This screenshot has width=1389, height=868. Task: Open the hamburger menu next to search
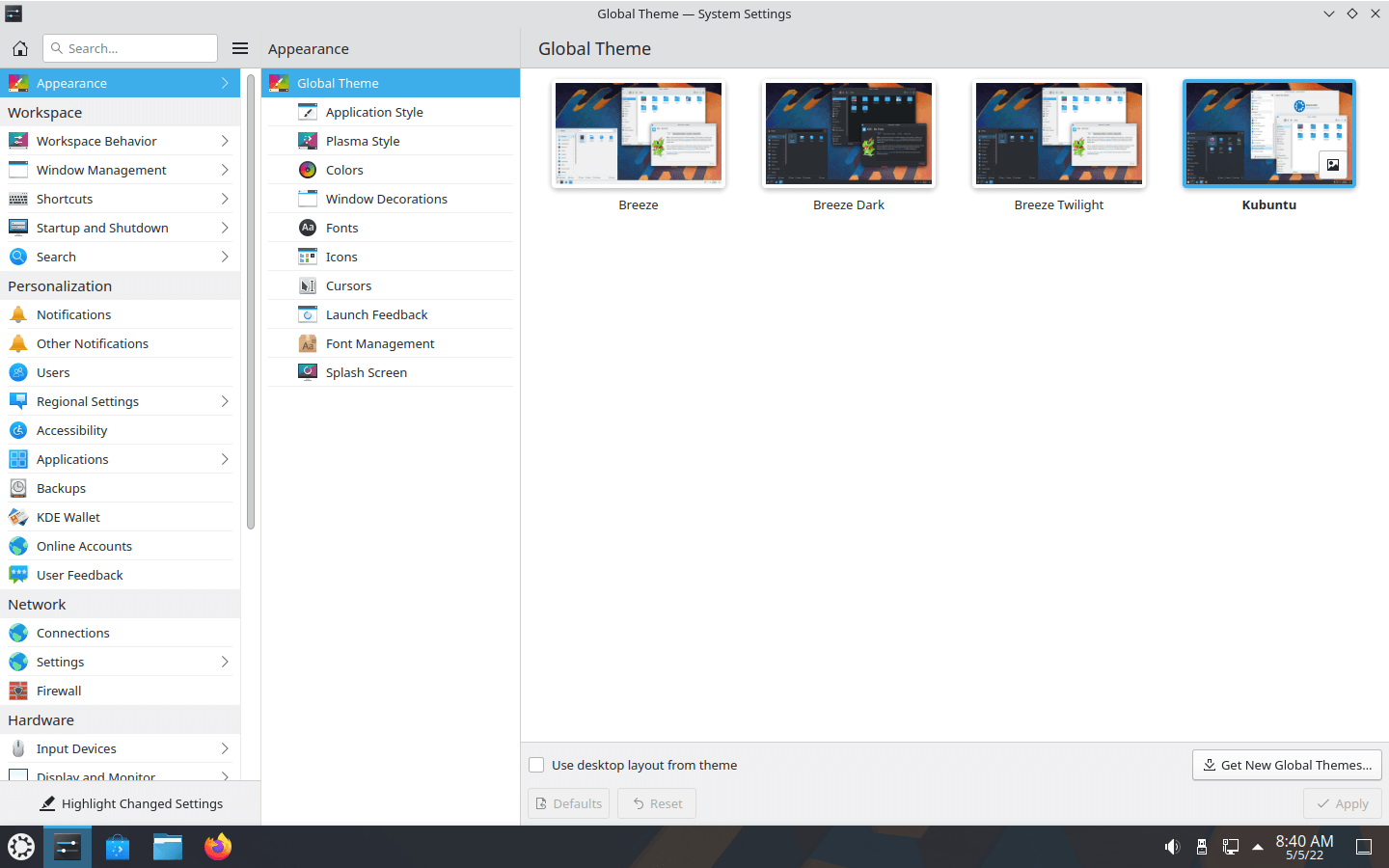click(240, 48)
